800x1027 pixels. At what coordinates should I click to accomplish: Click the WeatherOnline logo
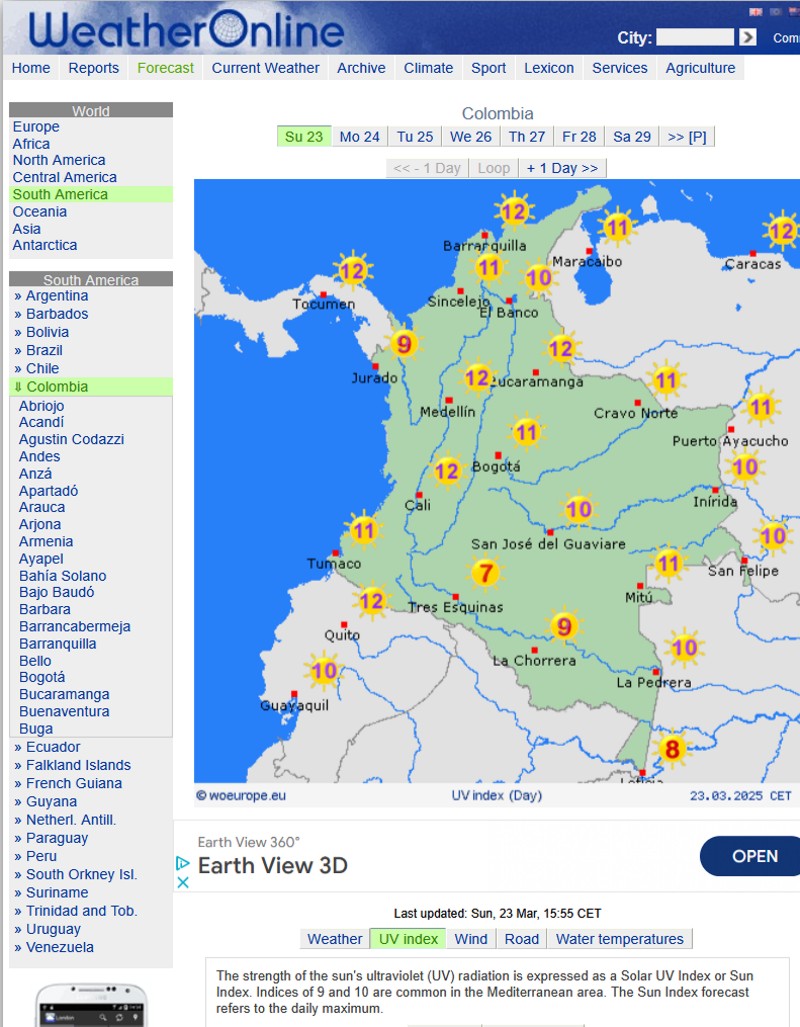[x=186, y=30]
